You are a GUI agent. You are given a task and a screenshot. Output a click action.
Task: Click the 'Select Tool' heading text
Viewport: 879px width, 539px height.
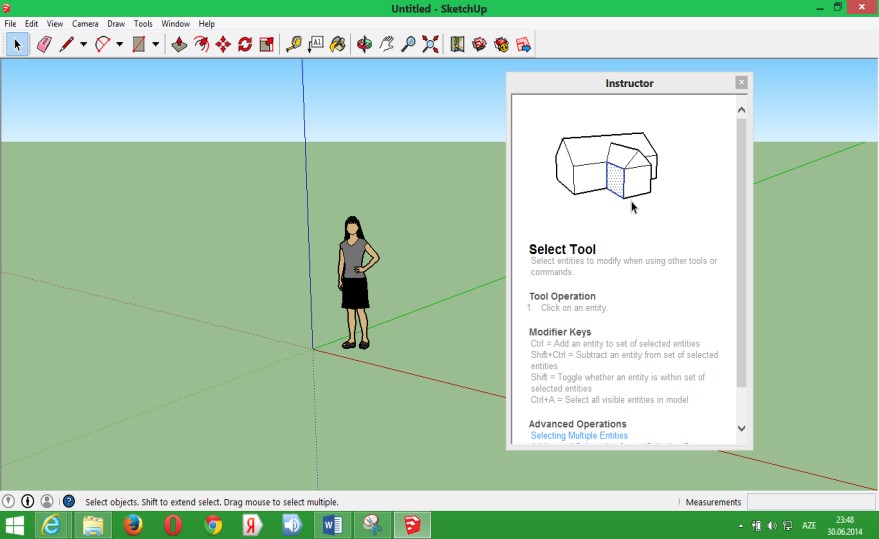[562, 249]
